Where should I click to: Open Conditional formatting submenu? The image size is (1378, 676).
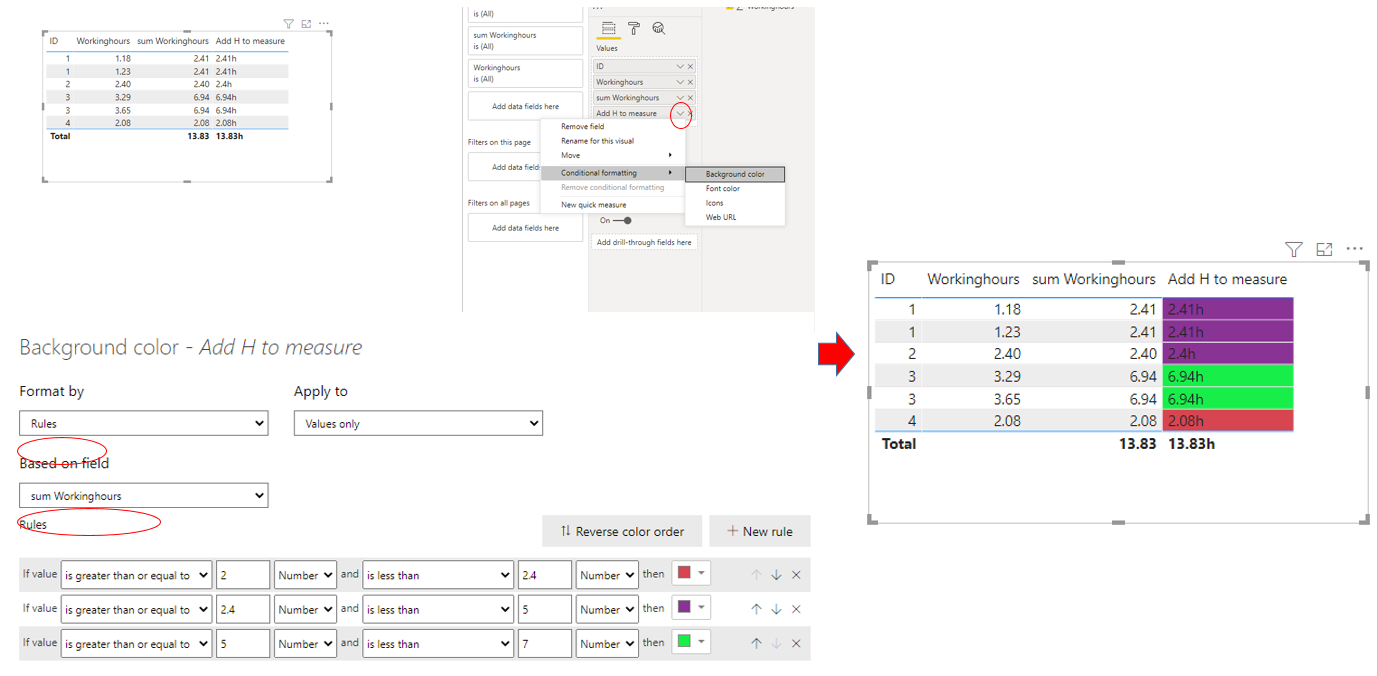point(613,173)
